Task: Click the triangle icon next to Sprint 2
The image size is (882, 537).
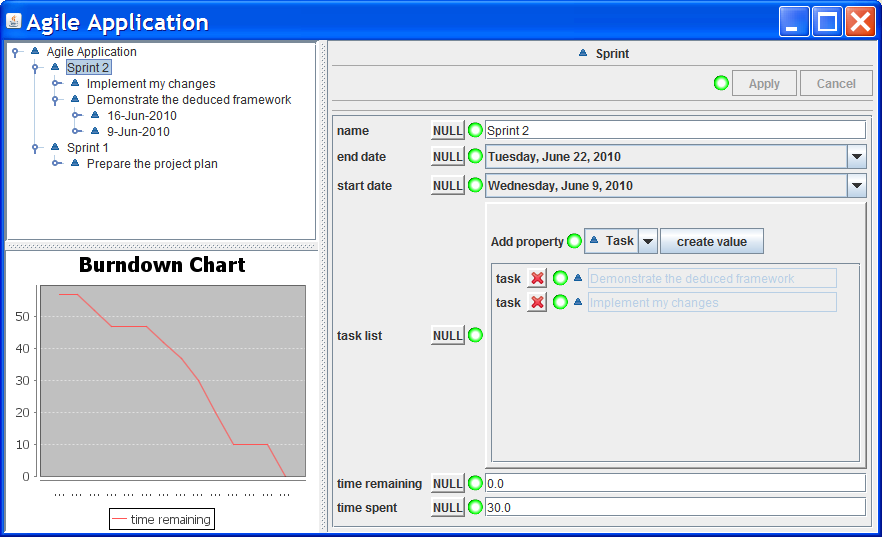Action: tap(55, 67)
